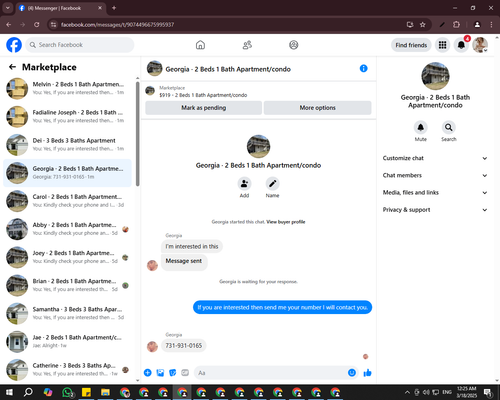Open the account profile picture menu
Viewport: 500px width, 400px height.
pos(480,45)
